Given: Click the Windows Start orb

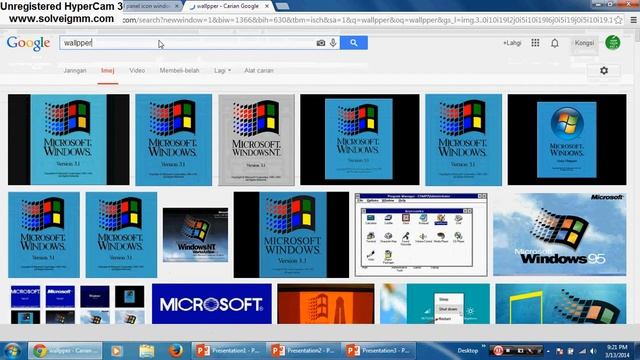Looking at the screenshot, I should point(12,351).
